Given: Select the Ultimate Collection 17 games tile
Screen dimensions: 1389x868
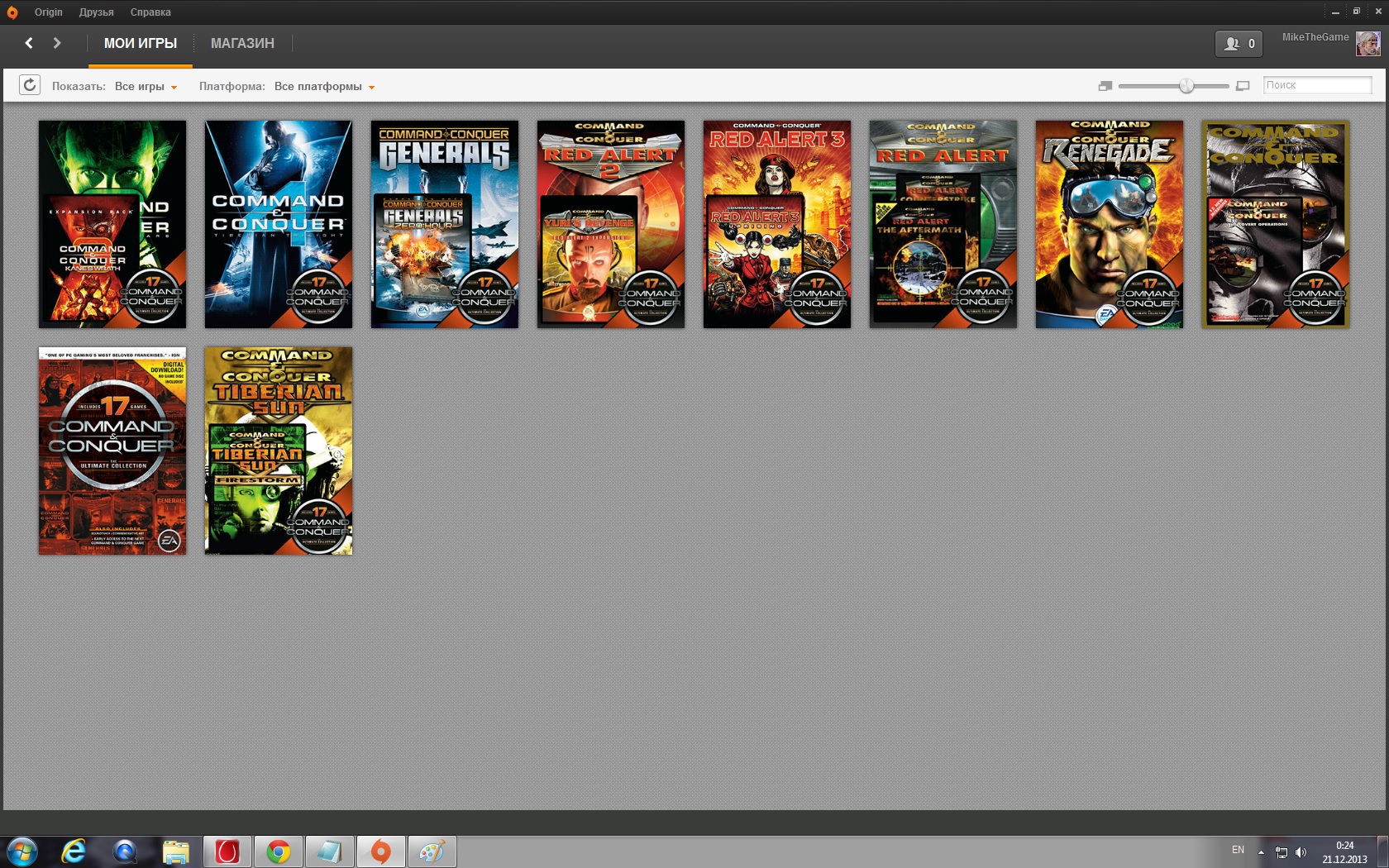Looking at the screenshot, I should tap(112, 451).
